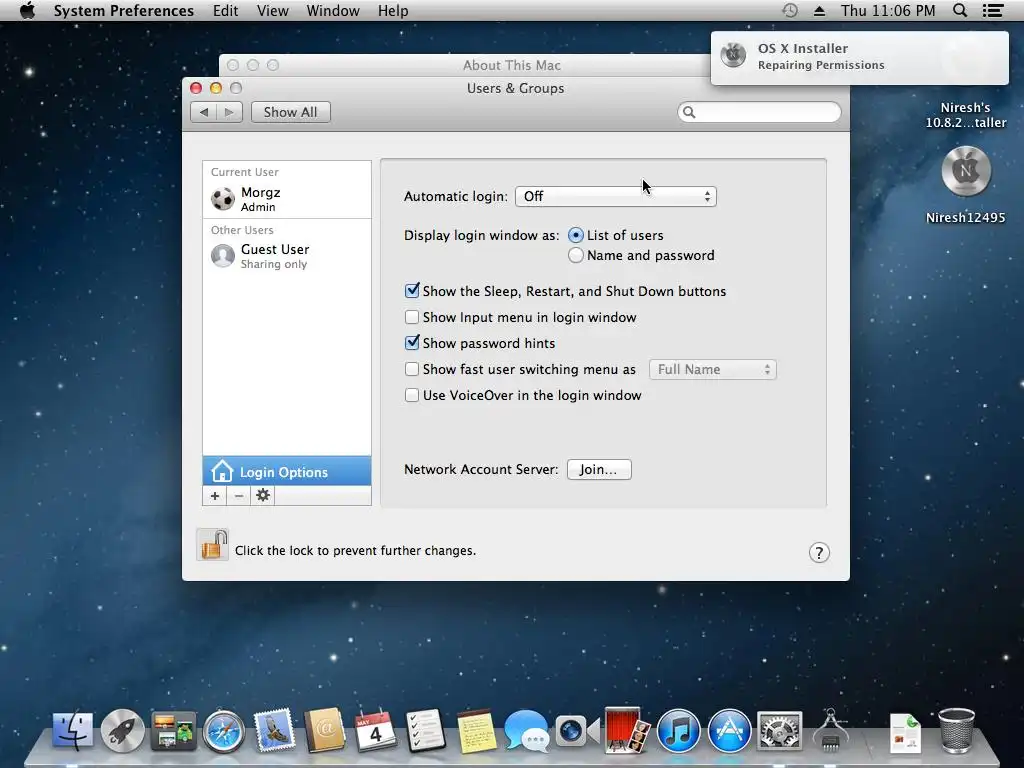Image resolution: width=1024 pixels, height=768 pixels.
Task: Click the Show All button
Action: pyautogui.click(x=291, y=112)
